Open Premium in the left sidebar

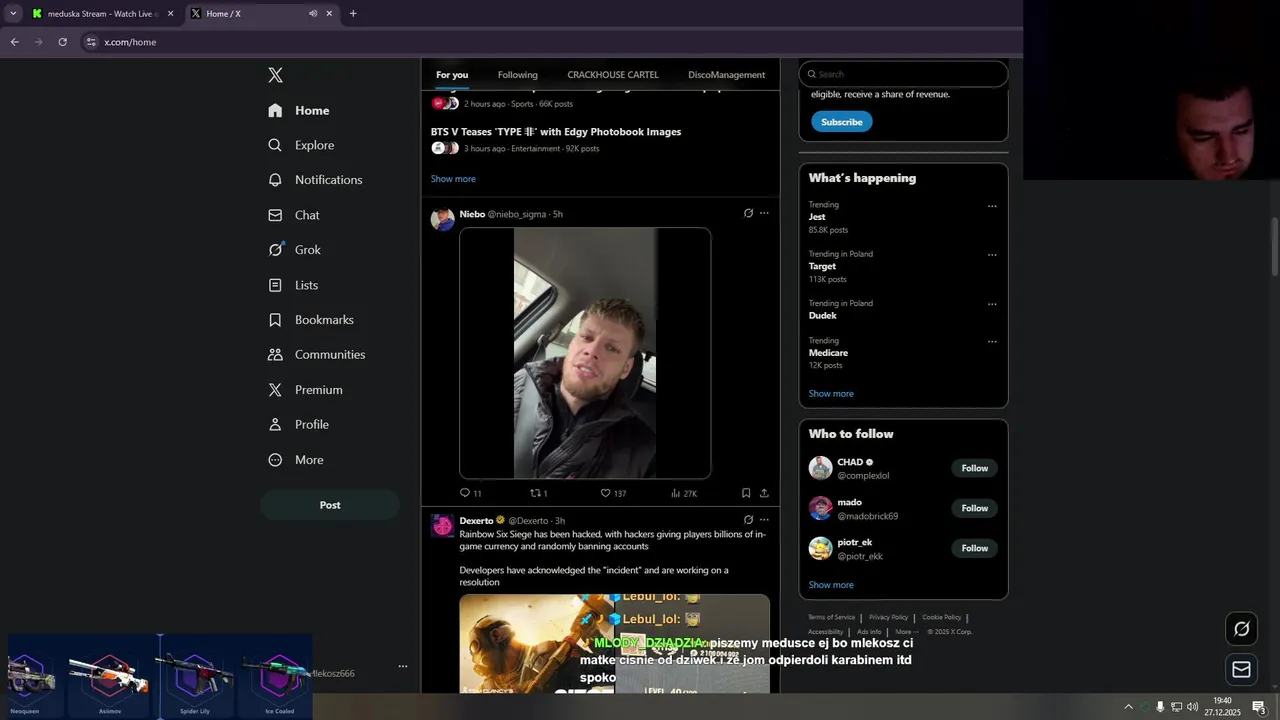(305, 390)
